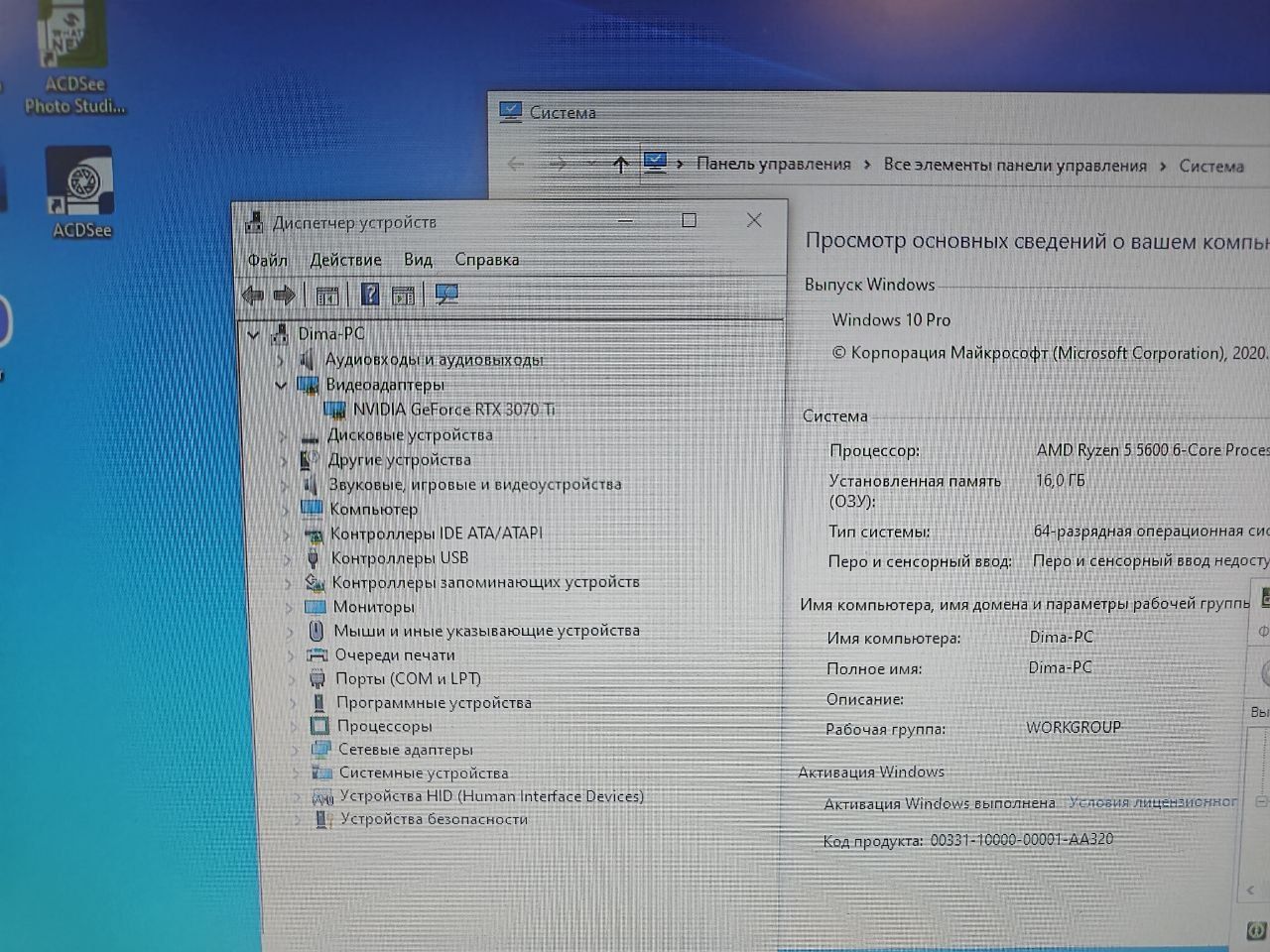Click the show/hide console tree toolbar icon
This screenshot has height=952, width=1270.
[x=327, y=295]
